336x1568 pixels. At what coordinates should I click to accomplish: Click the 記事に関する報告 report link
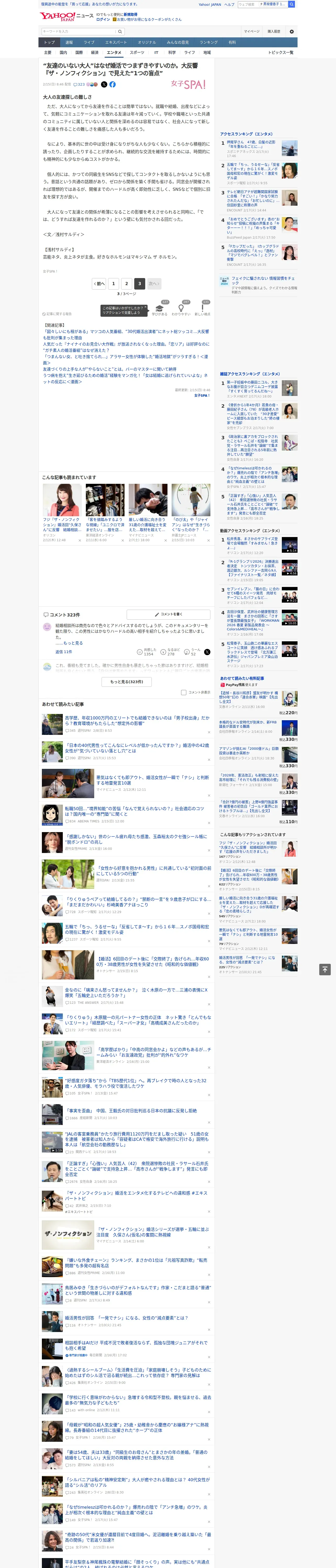coord(57,314)
